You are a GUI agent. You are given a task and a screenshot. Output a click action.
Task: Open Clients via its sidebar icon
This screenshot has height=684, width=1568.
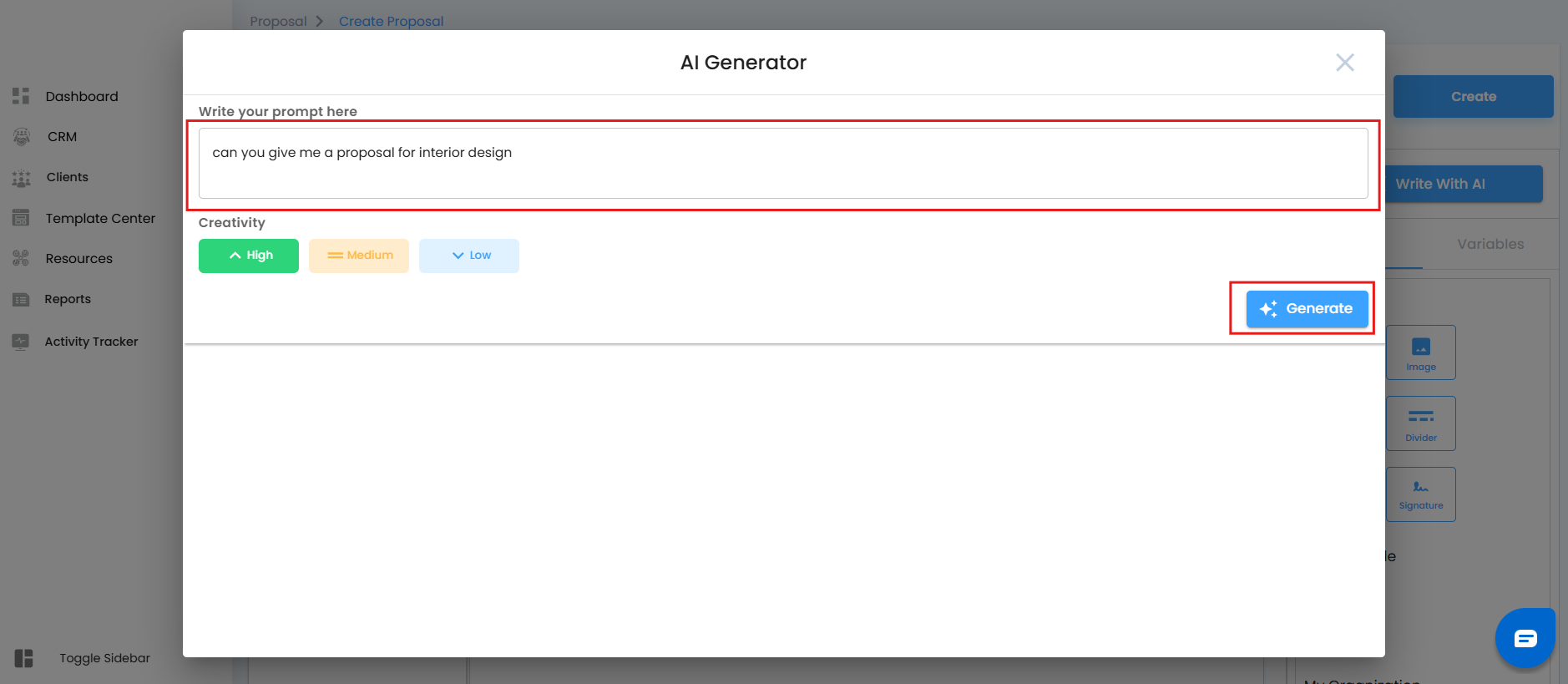click(22, 177)
